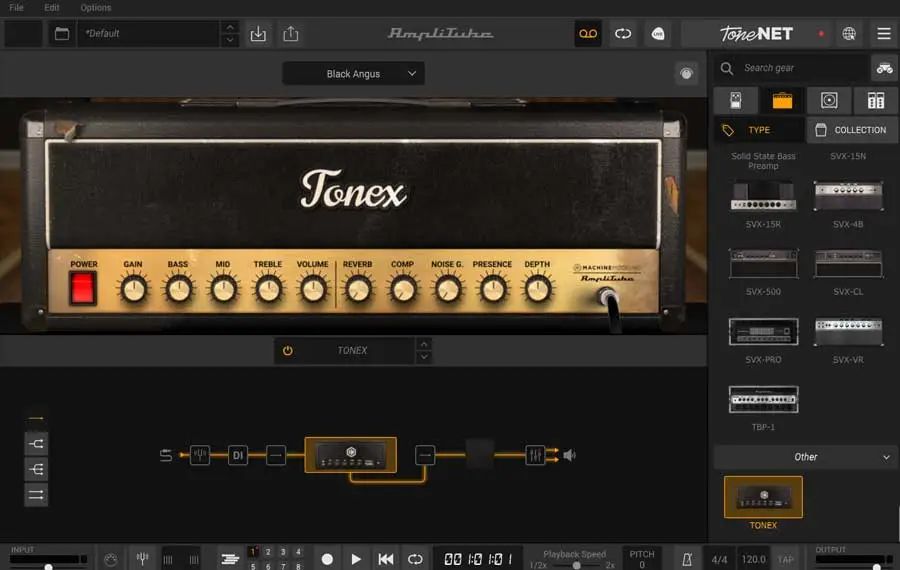Screen dimensions: 900x570
Task: Toggle the TONEX slot power button
Action: [288, 350]
